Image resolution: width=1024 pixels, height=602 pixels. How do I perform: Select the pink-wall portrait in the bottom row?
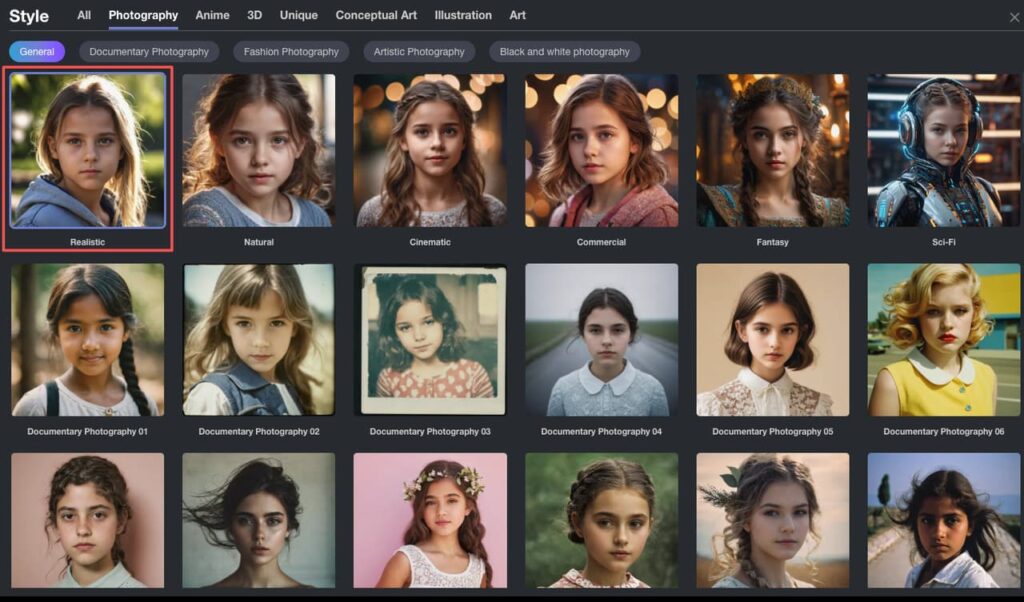coord(88,520)
